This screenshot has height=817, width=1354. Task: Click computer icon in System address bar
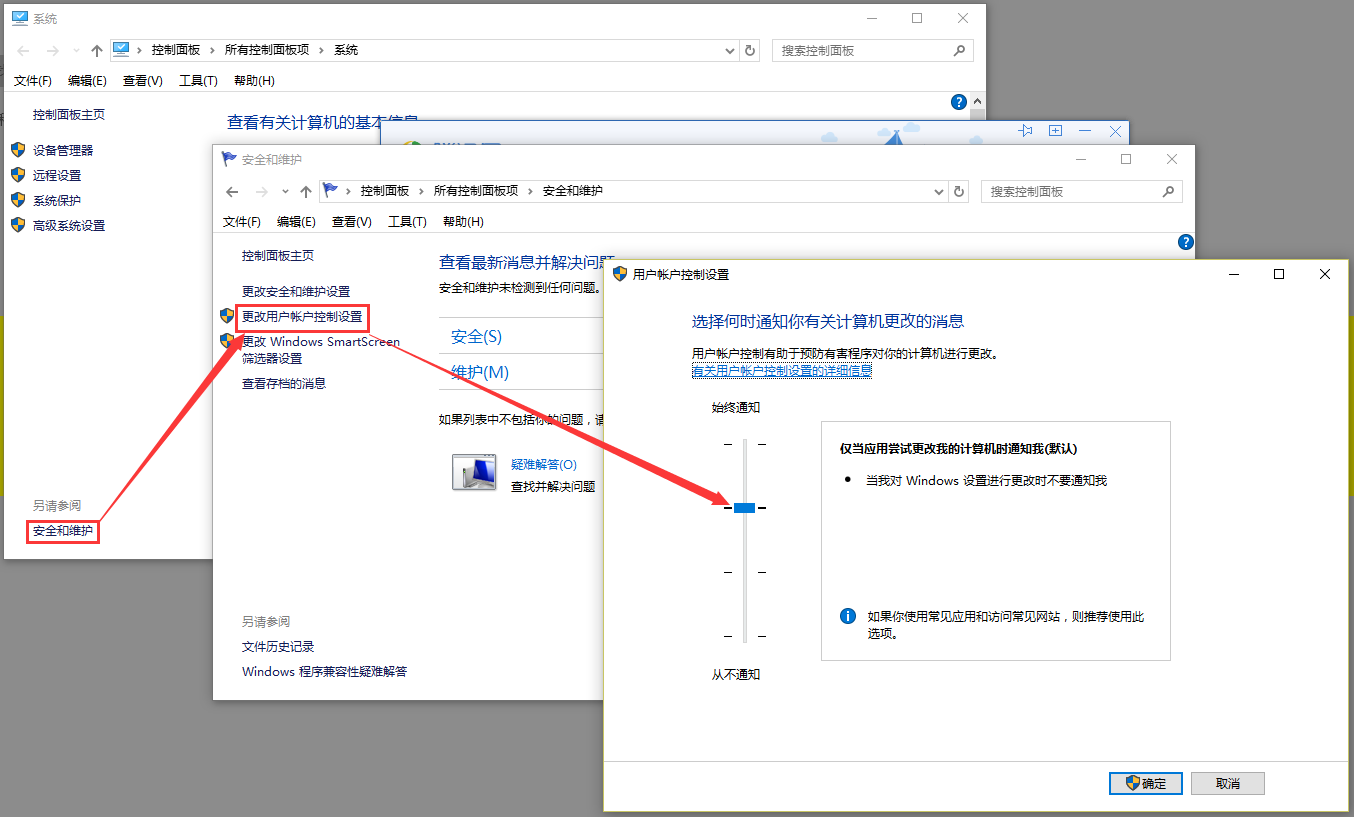tap(122, 49)
